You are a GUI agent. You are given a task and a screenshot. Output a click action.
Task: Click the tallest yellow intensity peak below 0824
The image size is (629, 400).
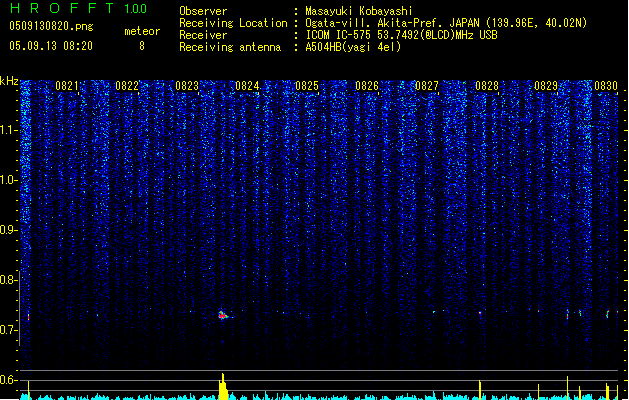223,386
